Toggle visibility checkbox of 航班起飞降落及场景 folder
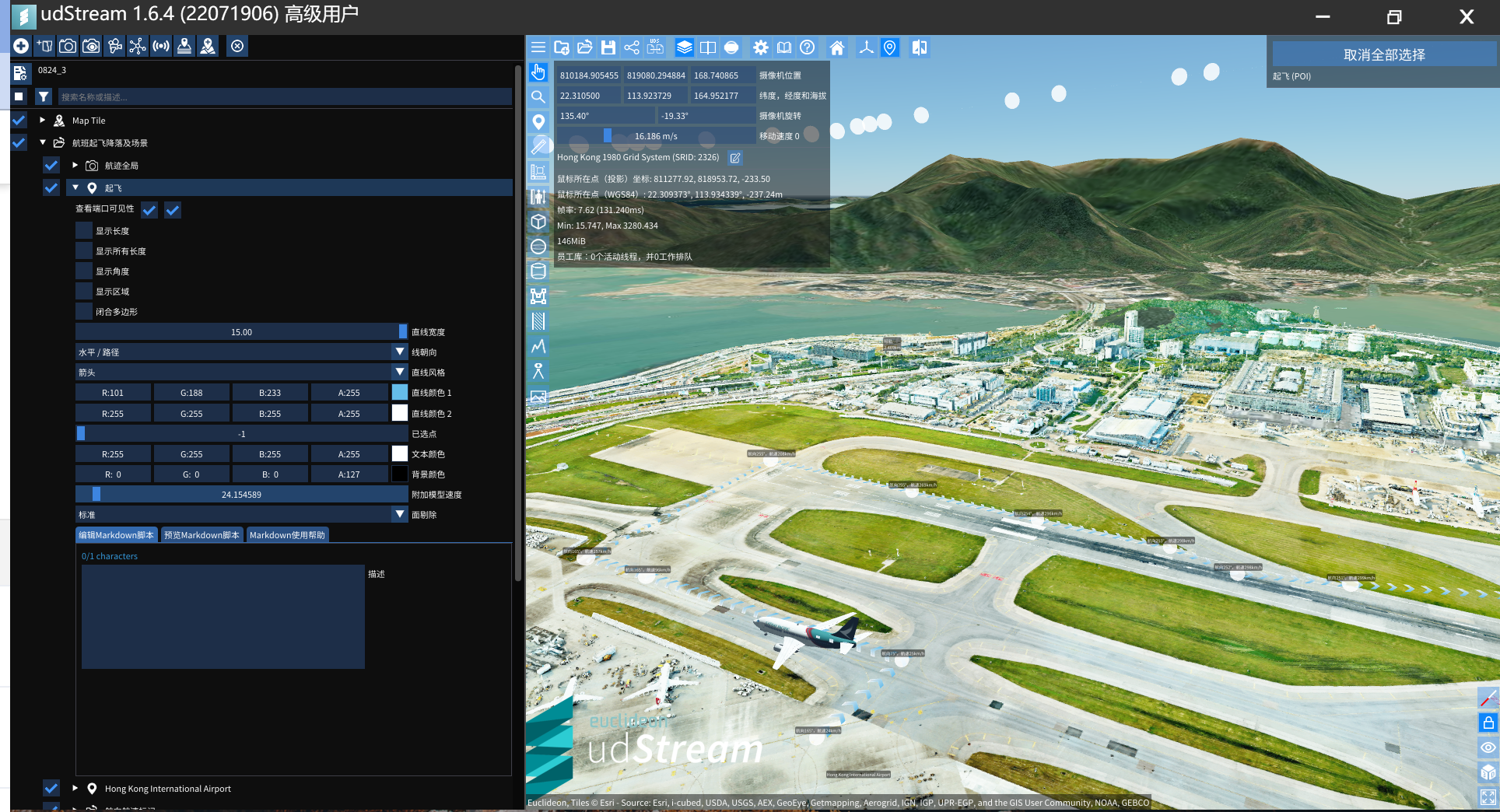This screenshot has height=812, width=1500. pyautogui.click(x=19, y=143)
